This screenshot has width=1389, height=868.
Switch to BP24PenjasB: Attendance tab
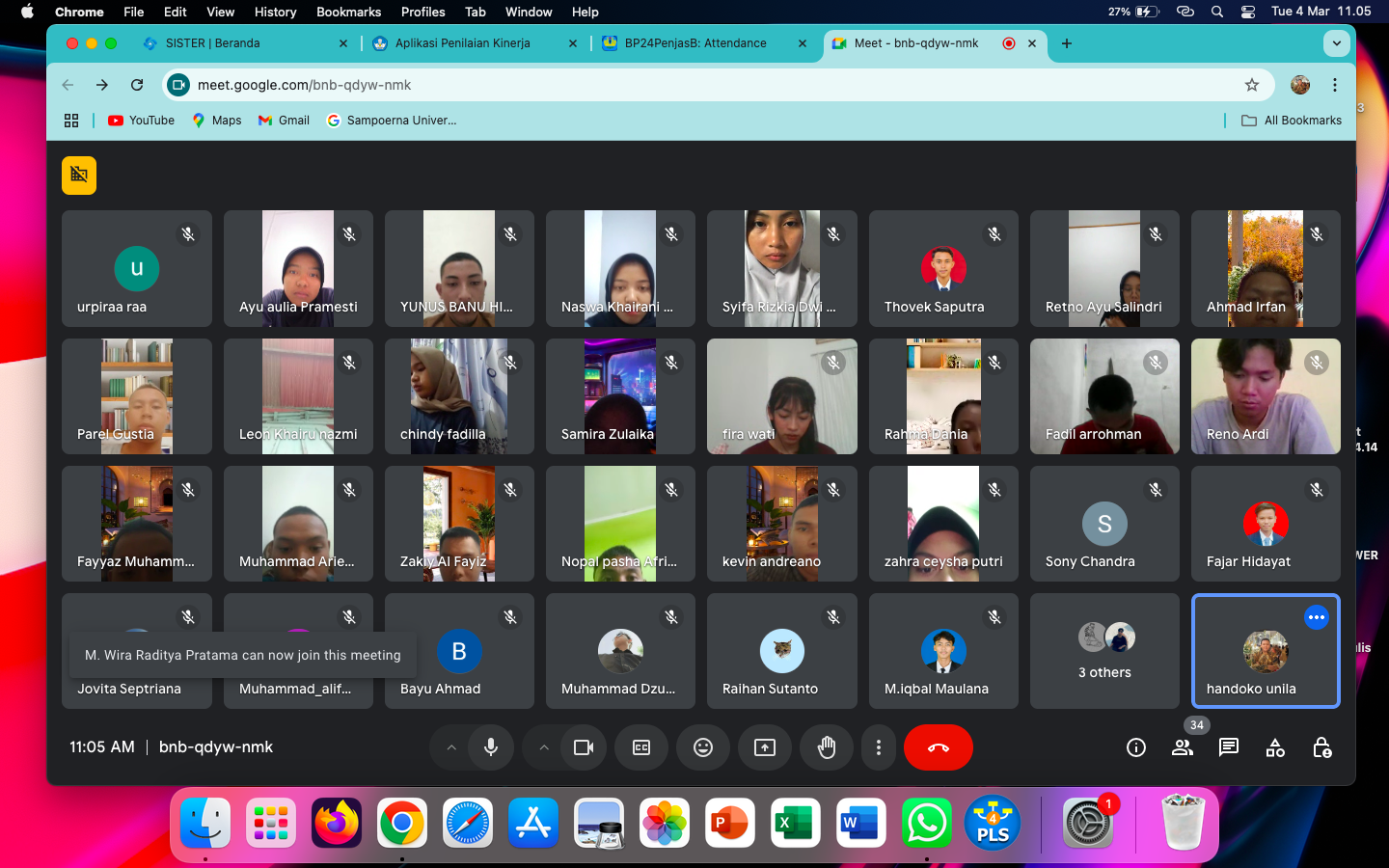pos(694,43)
